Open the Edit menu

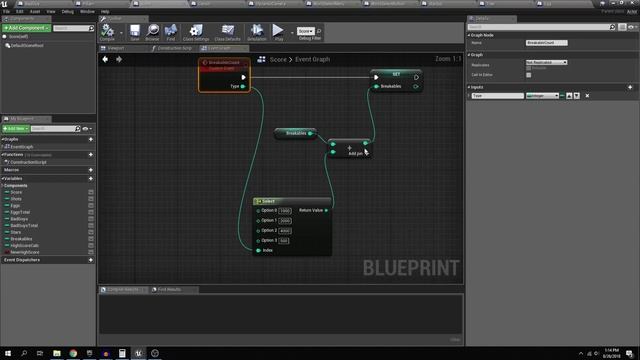(x=19, y=11)
